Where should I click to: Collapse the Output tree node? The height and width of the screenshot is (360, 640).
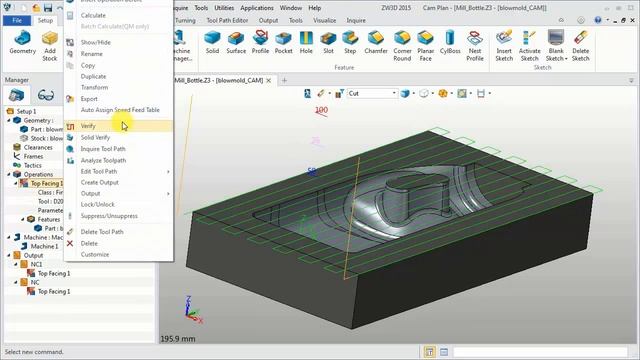[9, 256]
